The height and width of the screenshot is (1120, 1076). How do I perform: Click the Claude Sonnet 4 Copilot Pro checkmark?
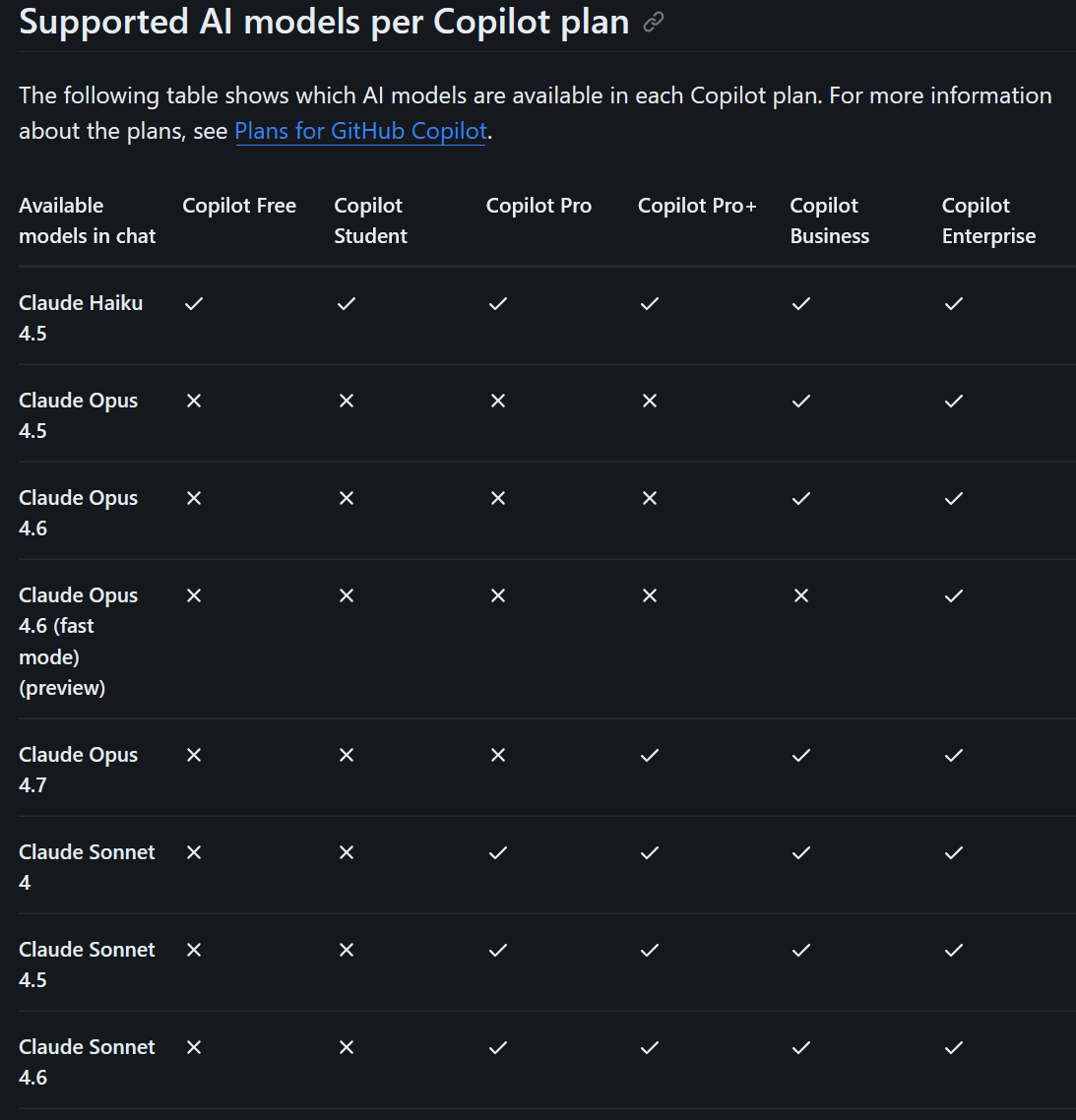point(498,852)
